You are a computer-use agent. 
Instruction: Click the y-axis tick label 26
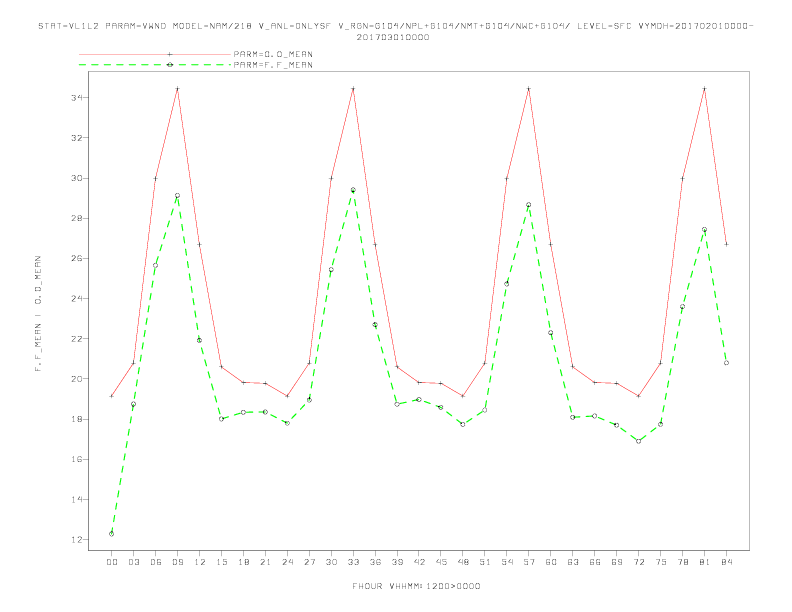[x=77, y=259]
